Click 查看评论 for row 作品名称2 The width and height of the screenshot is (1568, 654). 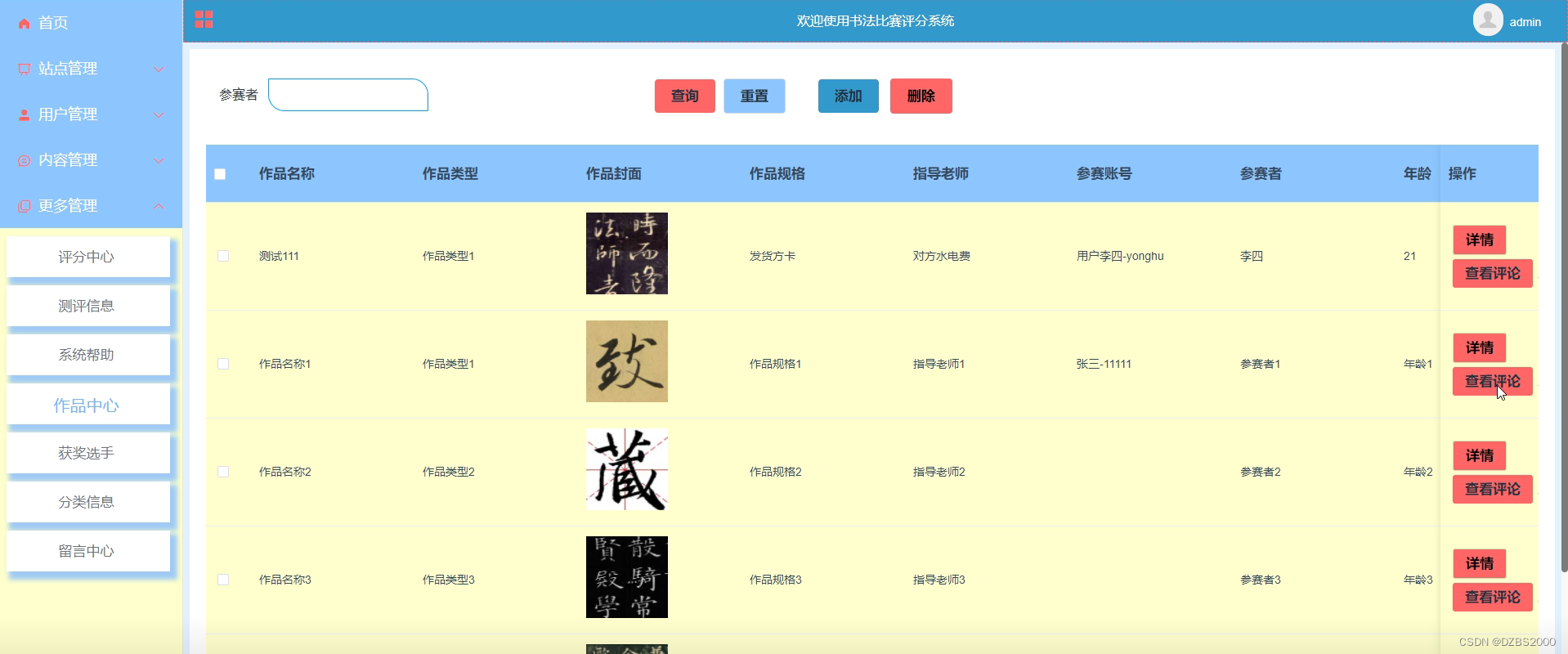1493,489
